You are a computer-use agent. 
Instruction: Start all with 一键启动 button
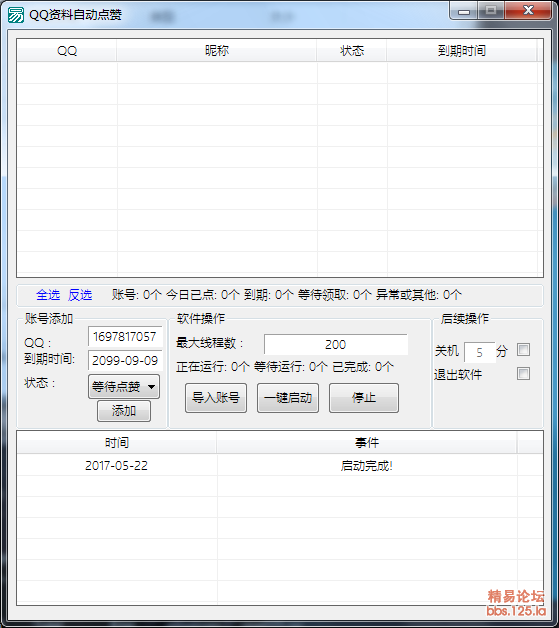(x=288, y=398)
